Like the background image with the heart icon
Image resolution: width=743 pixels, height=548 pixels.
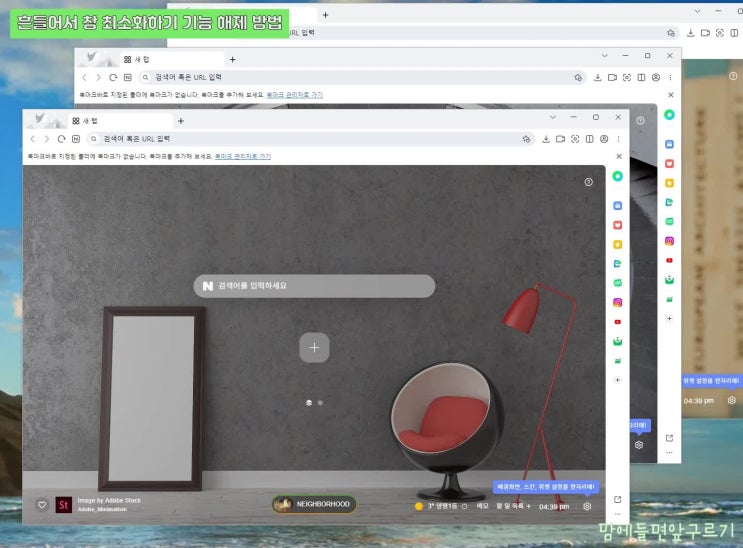click(42, 505)
